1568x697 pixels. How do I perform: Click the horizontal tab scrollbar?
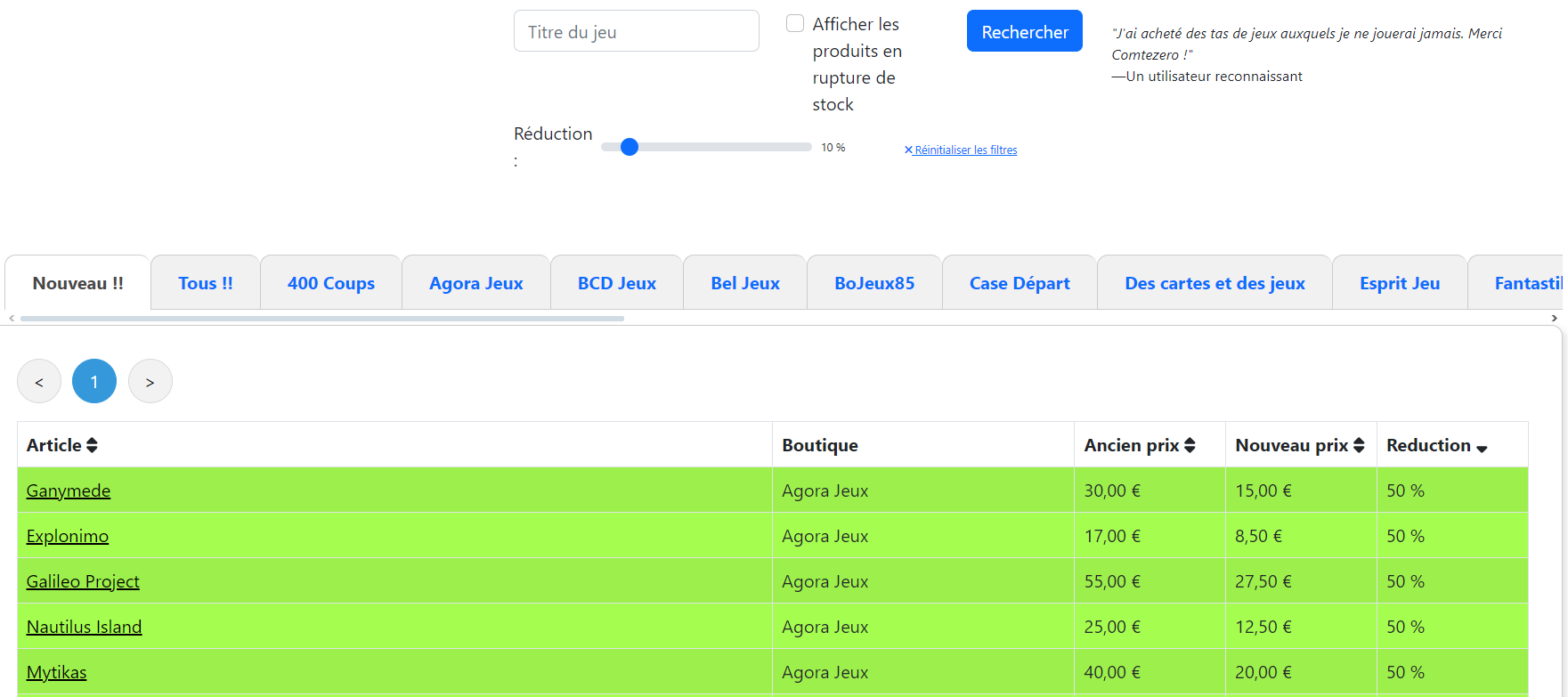click(321, 318)
